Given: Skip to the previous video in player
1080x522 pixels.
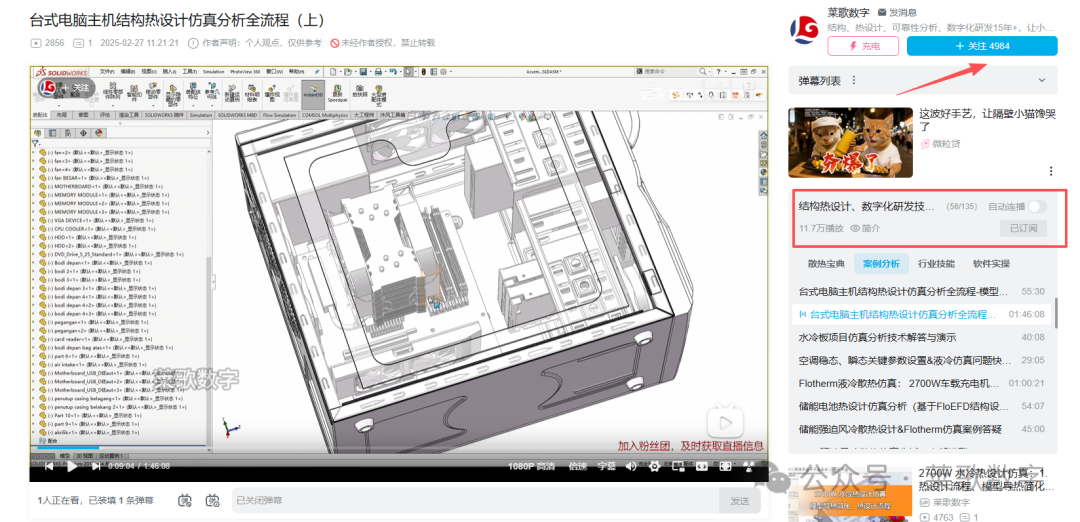Looking at the screenshot, I should click(48, 466).
